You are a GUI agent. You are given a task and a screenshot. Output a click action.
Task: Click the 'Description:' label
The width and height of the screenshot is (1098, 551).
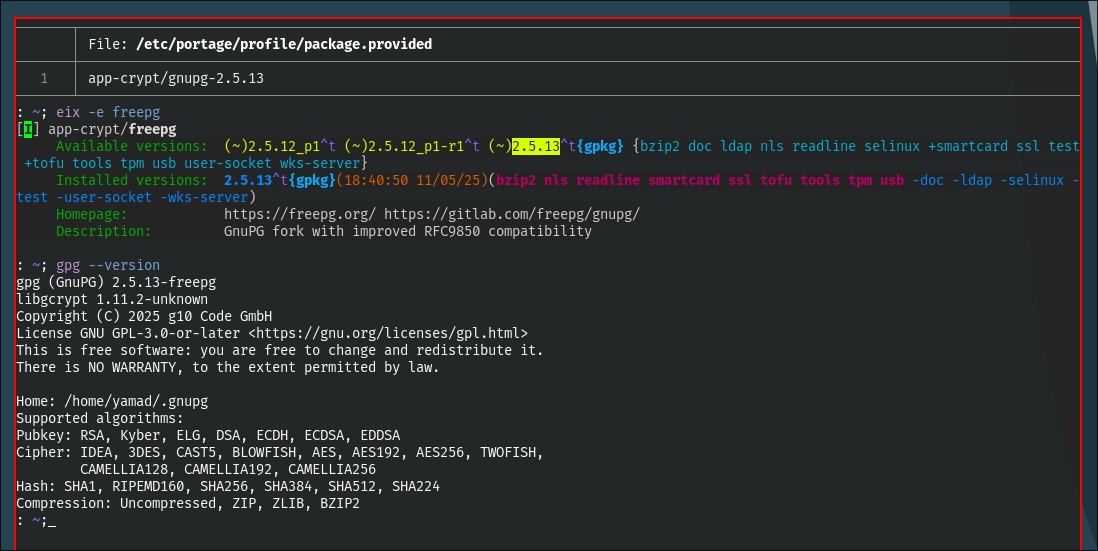(x=104, y=231)
